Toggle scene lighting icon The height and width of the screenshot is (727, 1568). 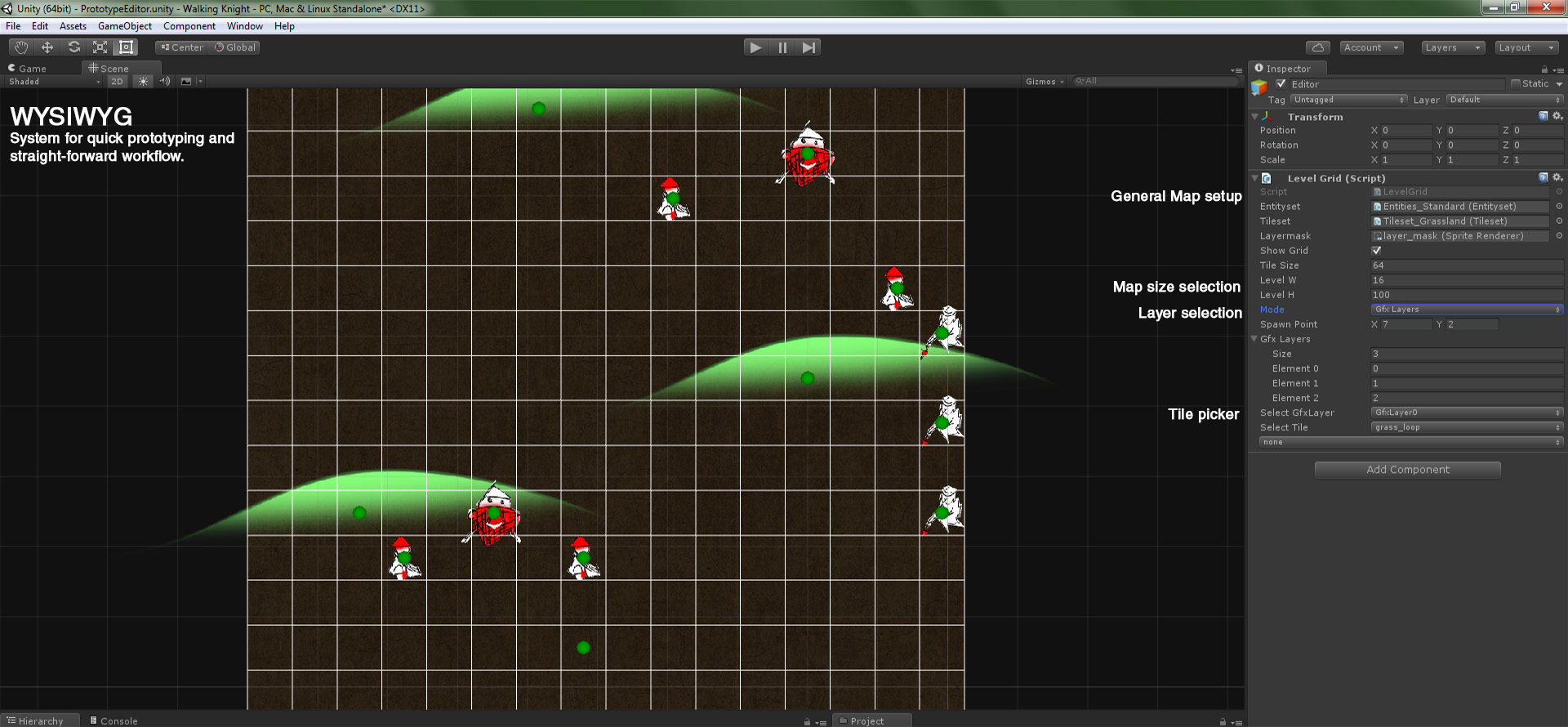[144, 82]
